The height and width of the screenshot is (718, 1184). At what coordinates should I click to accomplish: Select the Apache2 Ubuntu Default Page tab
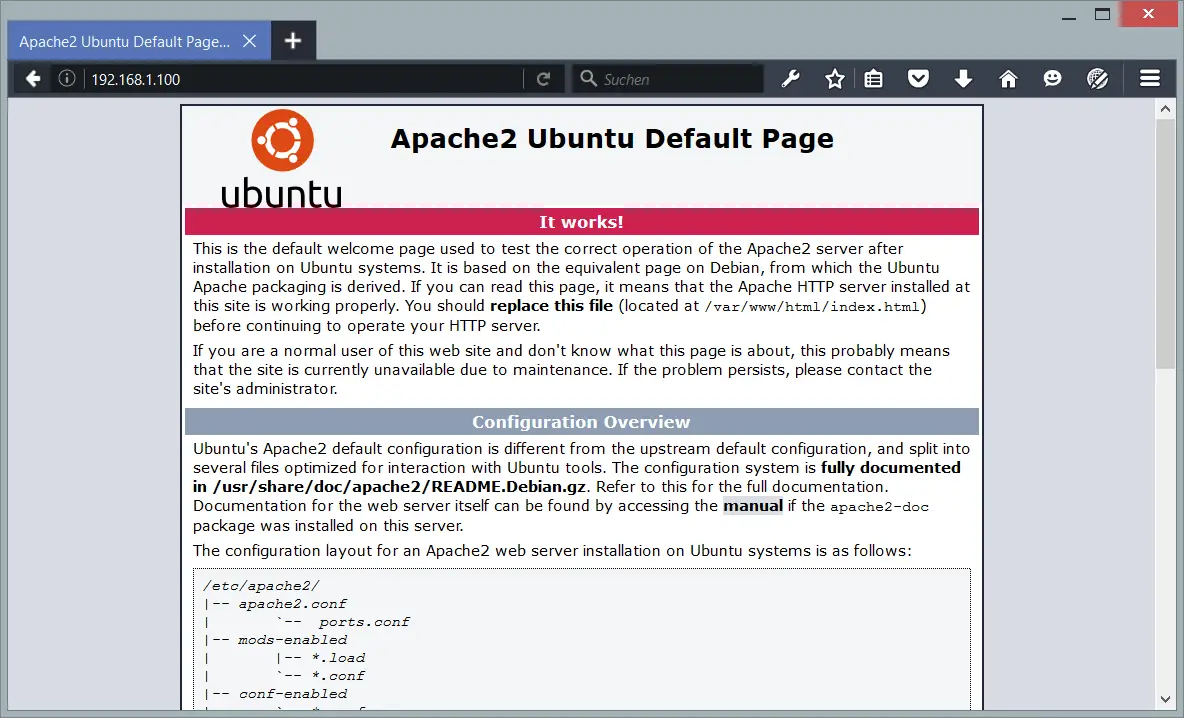coord(139,41)
